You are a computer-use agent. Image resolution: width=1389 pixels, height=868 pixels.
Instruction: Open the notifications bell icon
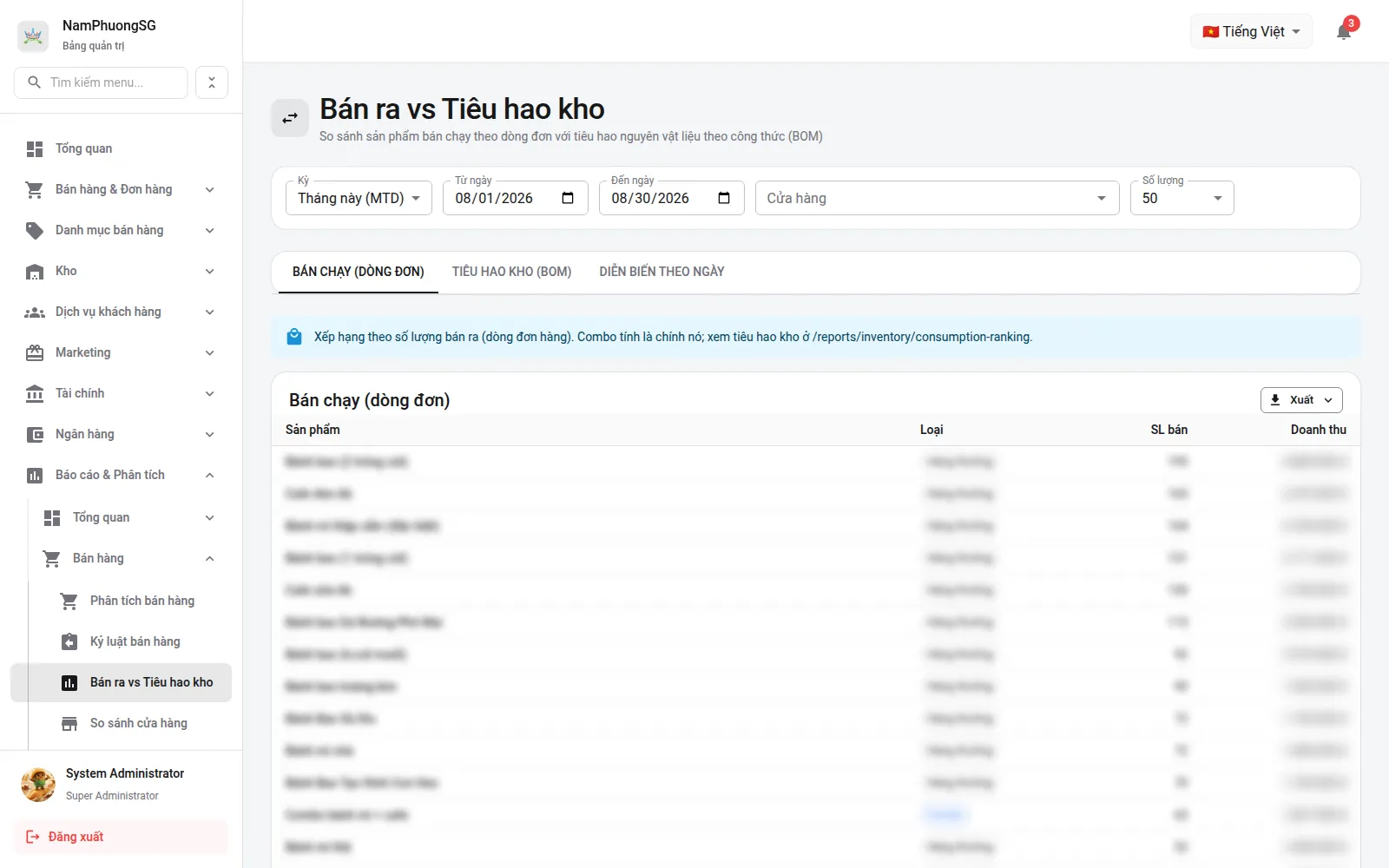(x=1343, y=32)
